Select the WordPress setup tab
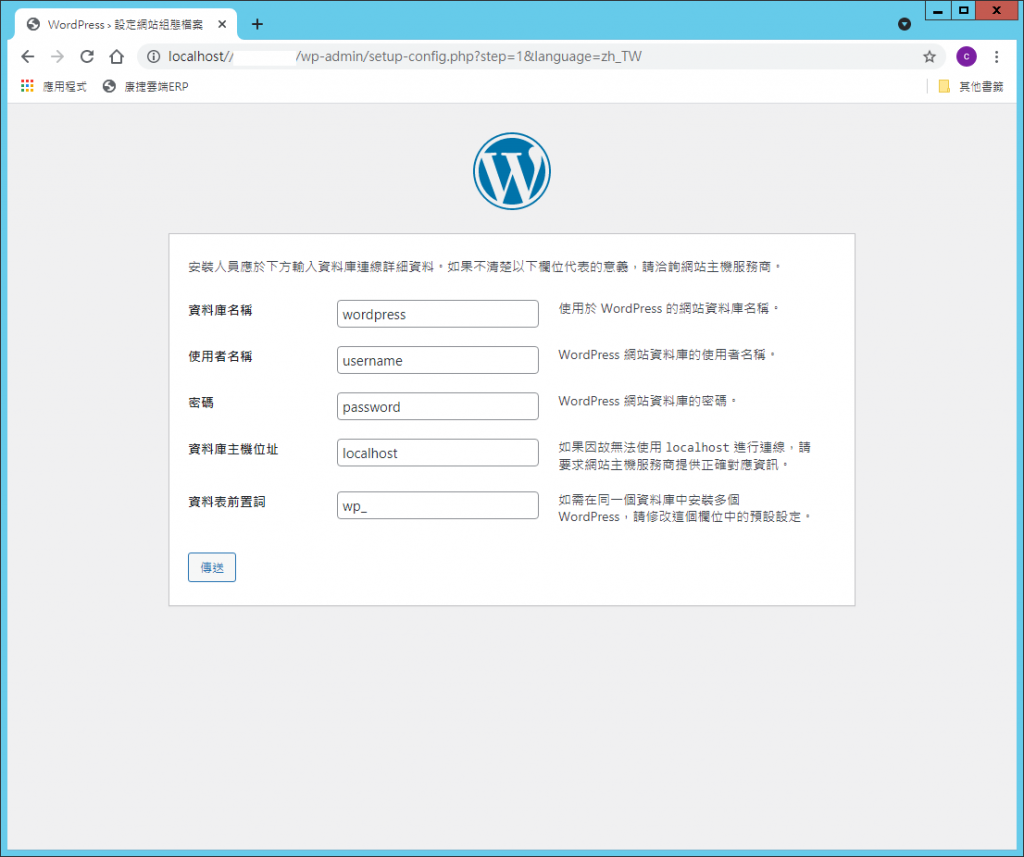Viewport: 1024px width, 857px height. (x=120, y=24)
